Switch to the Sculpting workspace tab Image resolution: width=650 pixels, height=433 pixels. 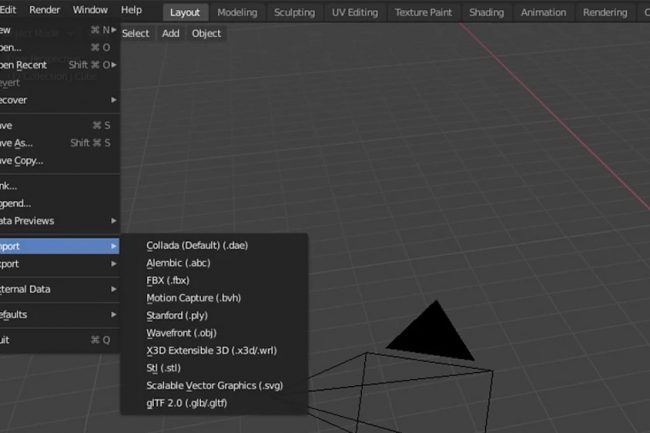294,13
